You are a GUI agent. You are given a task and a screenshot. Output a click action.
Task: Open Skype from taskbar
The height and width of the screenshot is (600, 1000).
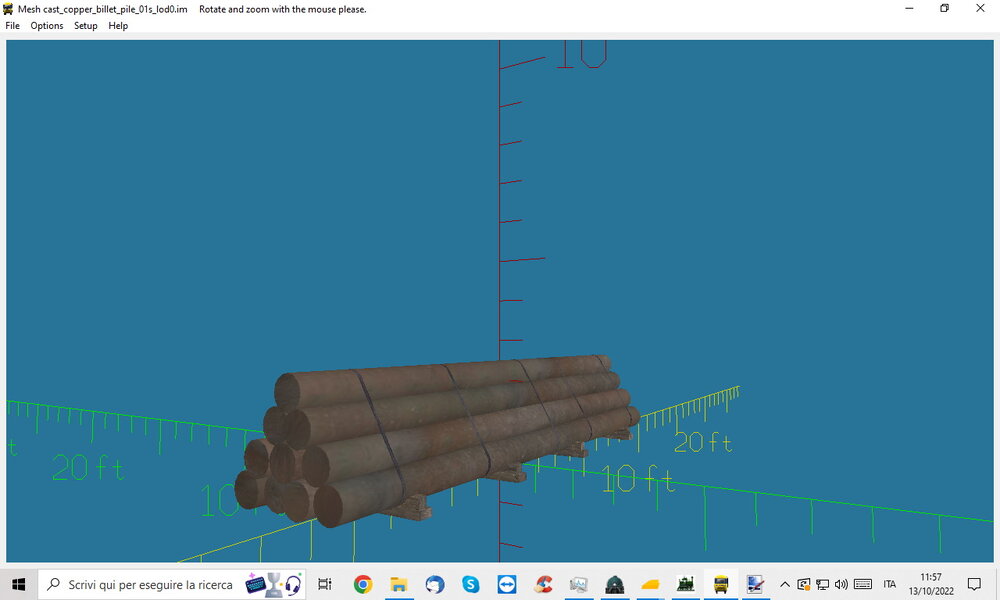click(x=471, y=584)
